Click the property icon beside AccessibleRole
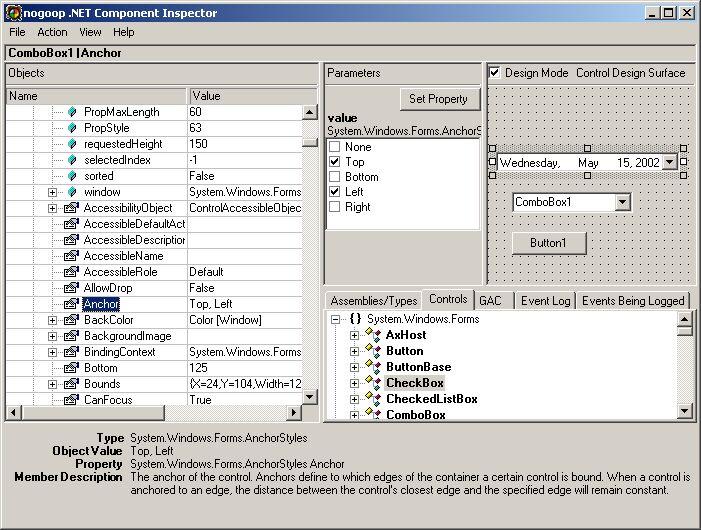Viewport: 701px width, 530px height. (72, 272)
